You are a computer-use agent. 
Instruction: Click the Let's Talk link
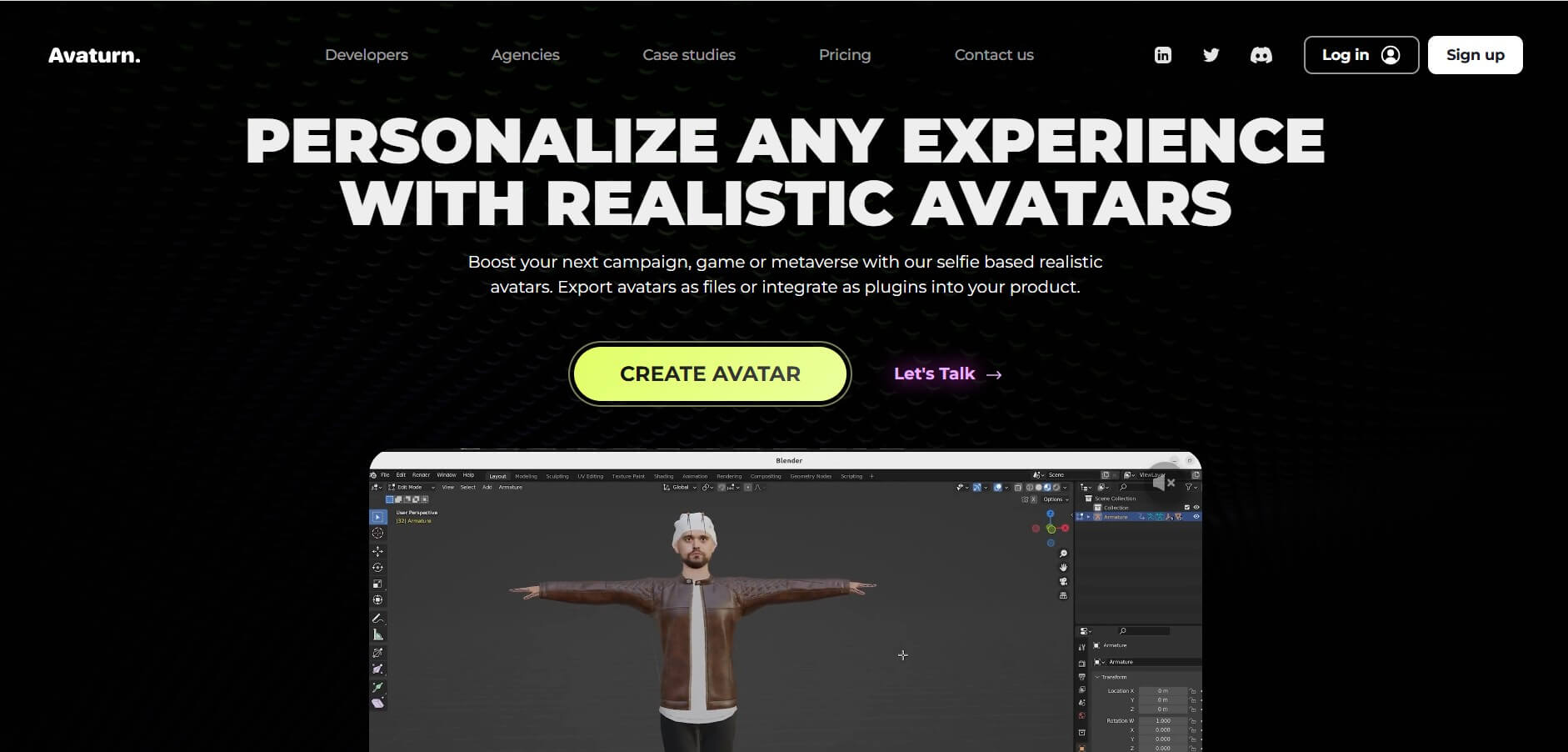click(948, 373)
